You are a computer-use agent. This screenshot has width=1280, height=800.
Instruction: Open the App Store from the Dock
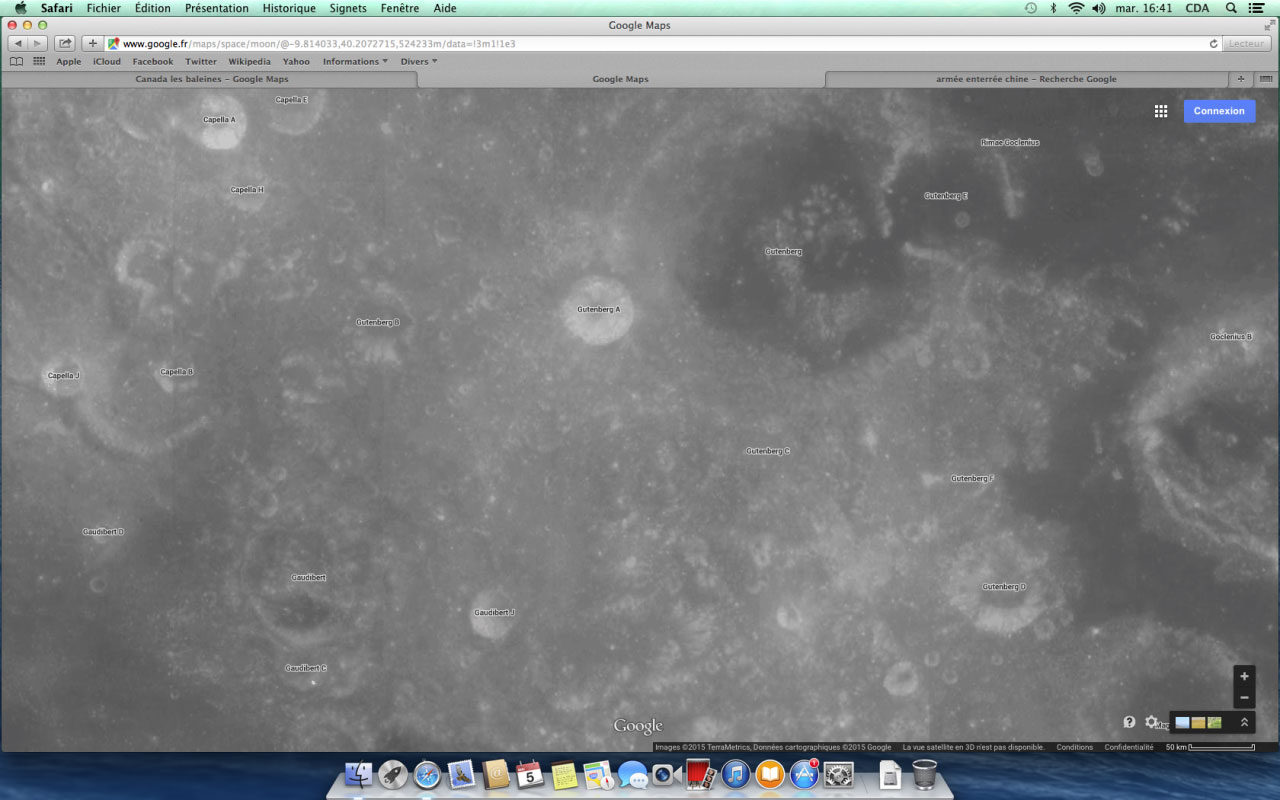click(804, 774)
